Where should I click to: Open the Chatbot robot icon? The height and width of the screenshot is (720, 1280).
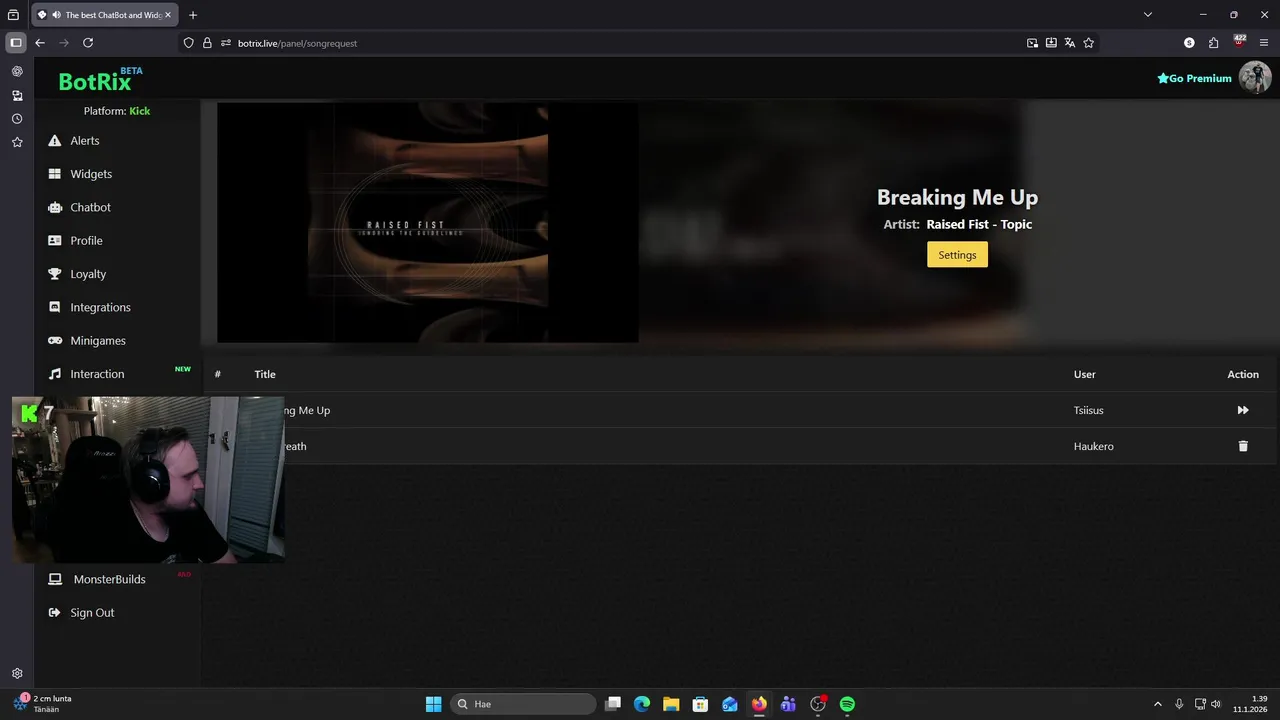coord(54,207)
